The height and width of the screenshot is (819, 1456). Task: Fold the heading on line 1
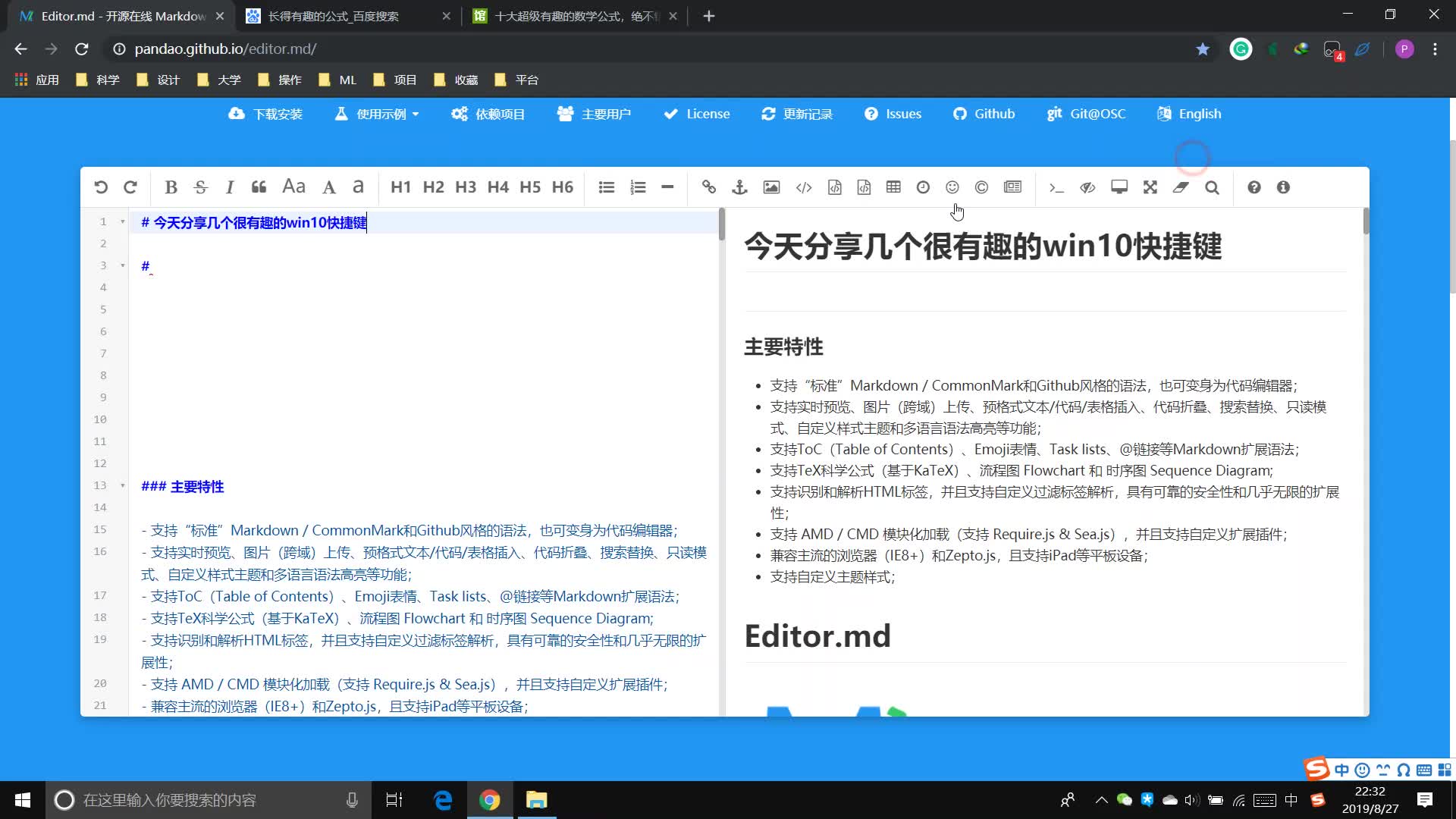[x=123, y=222]
